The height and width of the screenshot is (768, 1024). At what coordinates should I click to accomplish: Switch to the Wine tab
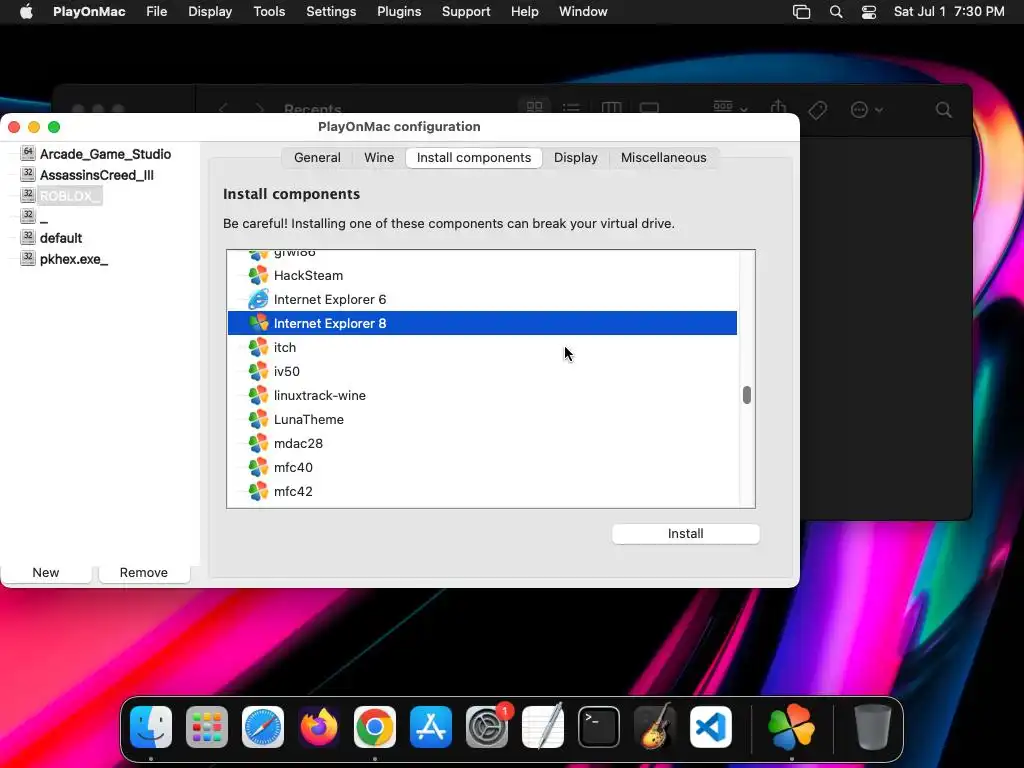pos(379,157)
